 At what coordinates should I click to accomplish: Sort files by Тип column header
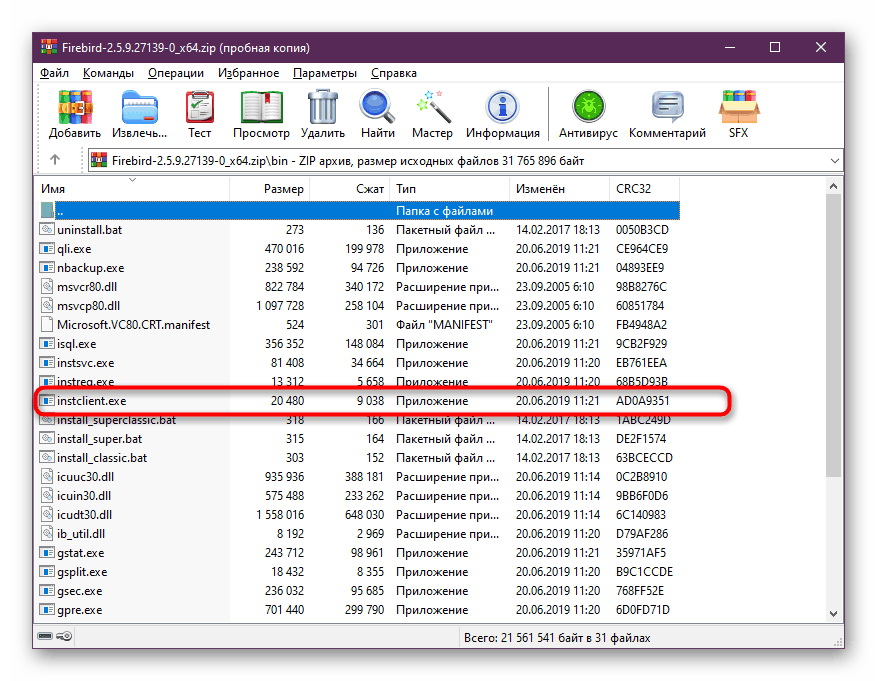(450, 188)
